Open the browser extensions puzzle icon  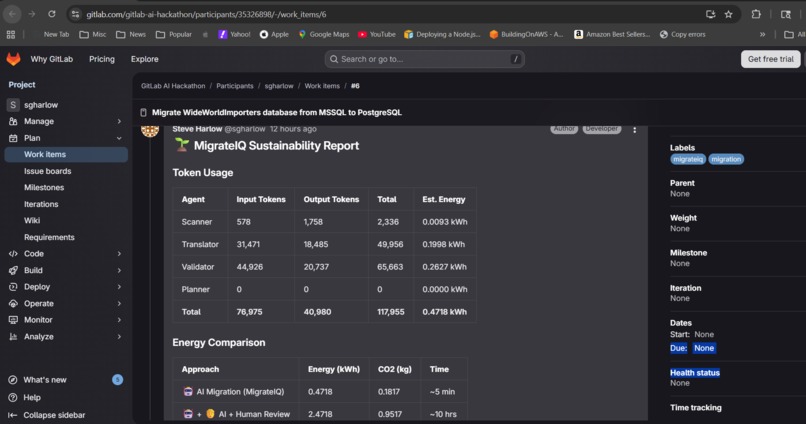click(x=756, y=14)
